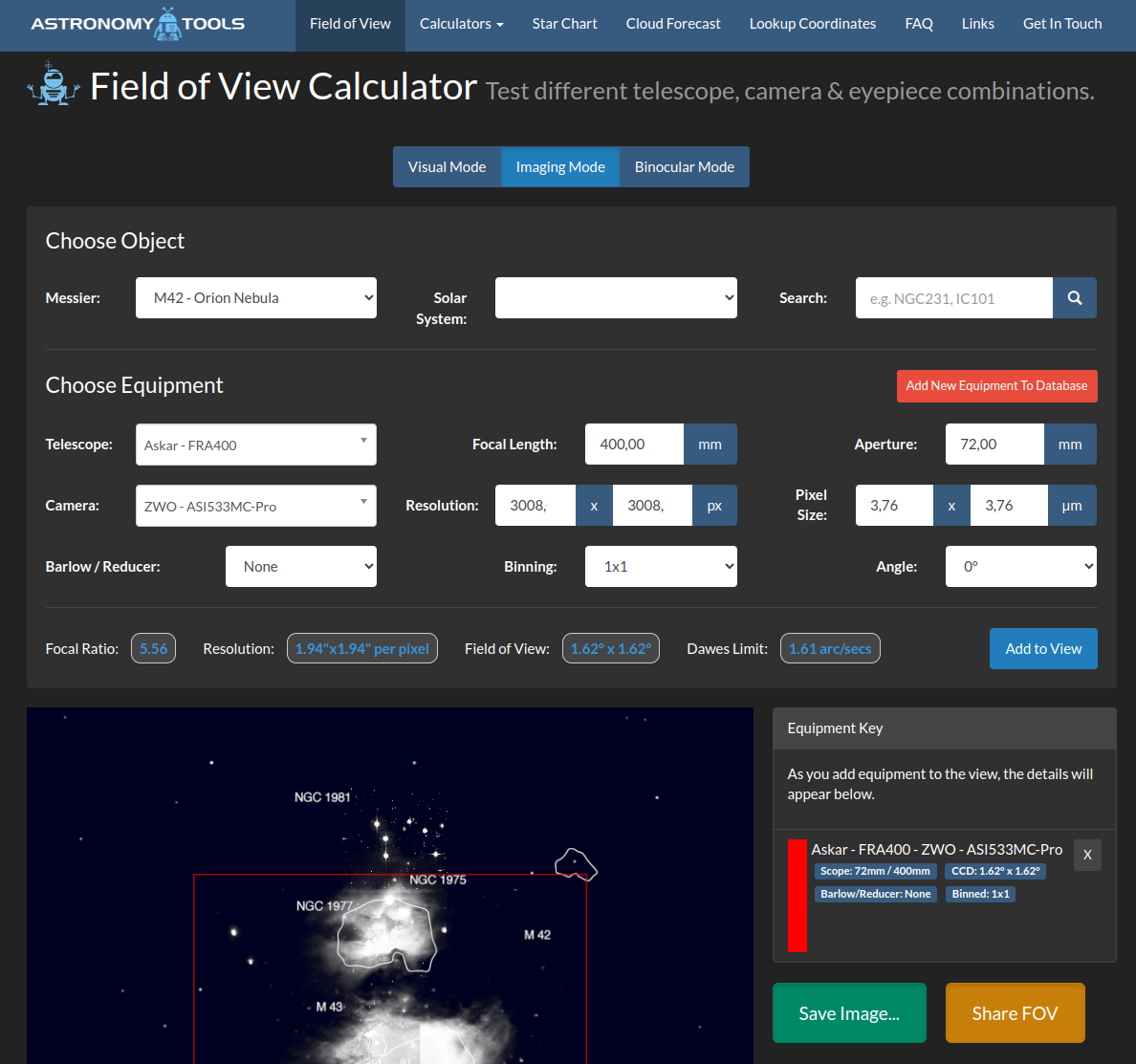Click the Add to View button
The width and height of the screenshot is (1136, 1064).
(x=1043, y=648)
